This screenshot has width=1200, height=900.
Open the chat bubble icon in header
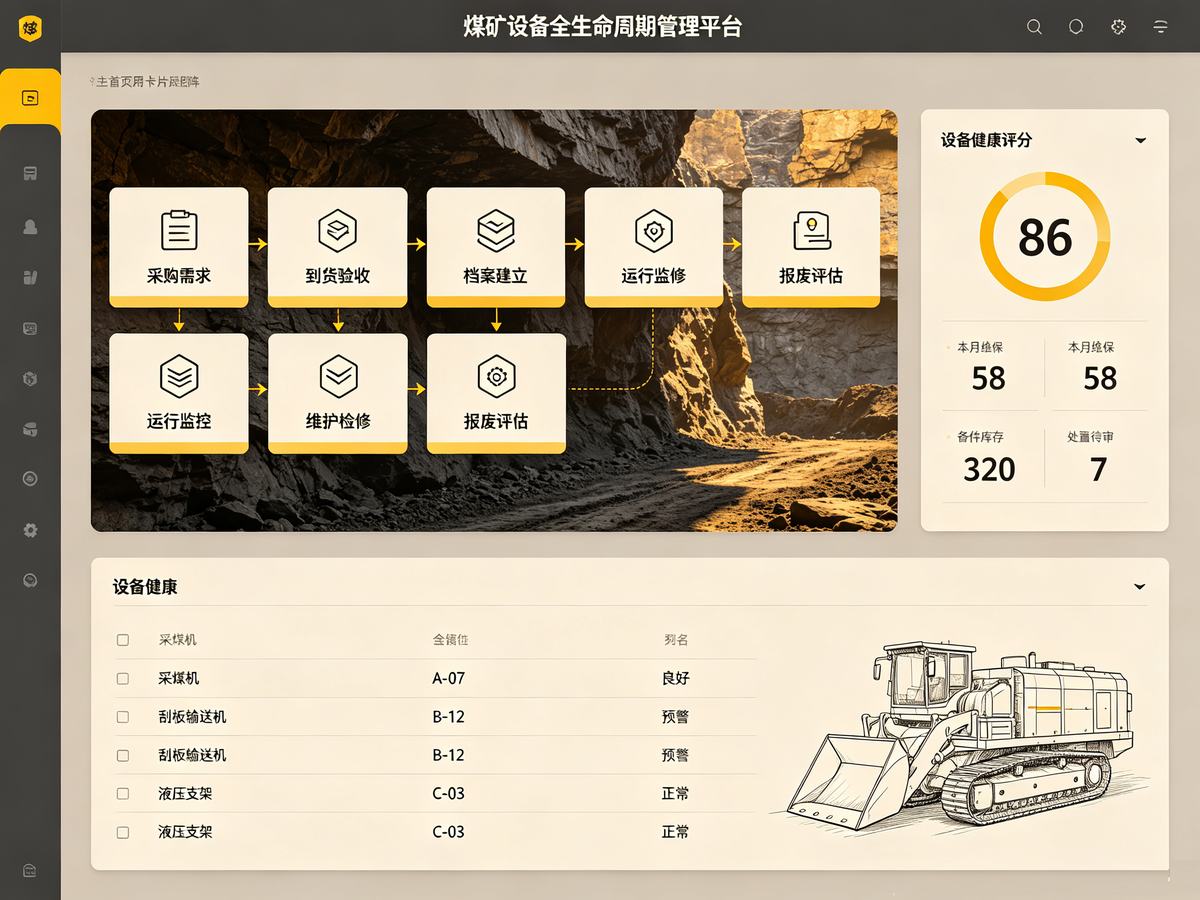pyautogui.click(x=1076, y=27)
